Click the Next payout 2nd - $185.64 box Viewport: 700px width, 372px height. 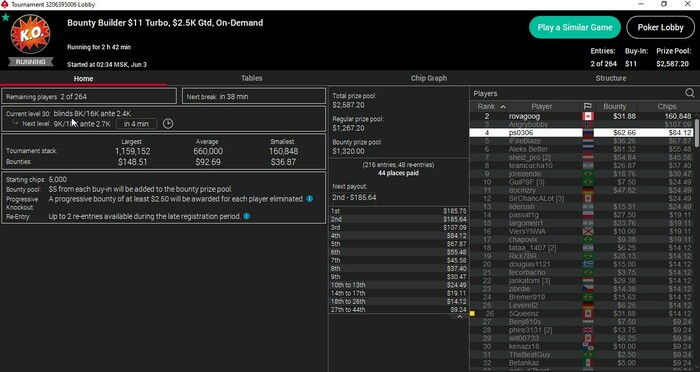coord(354,197)
